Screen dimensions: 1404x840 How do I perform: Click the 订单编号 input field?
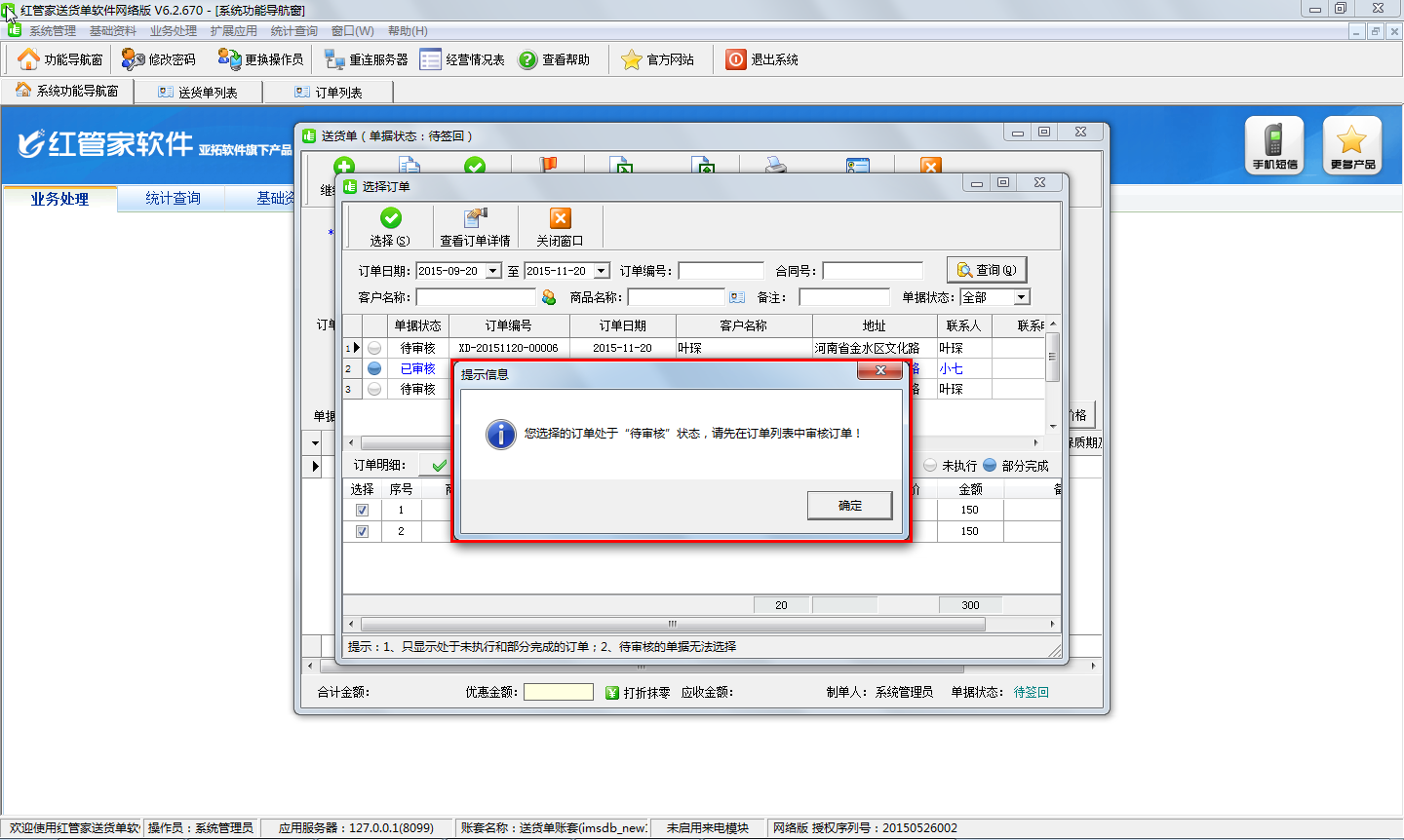click(721, 271)
